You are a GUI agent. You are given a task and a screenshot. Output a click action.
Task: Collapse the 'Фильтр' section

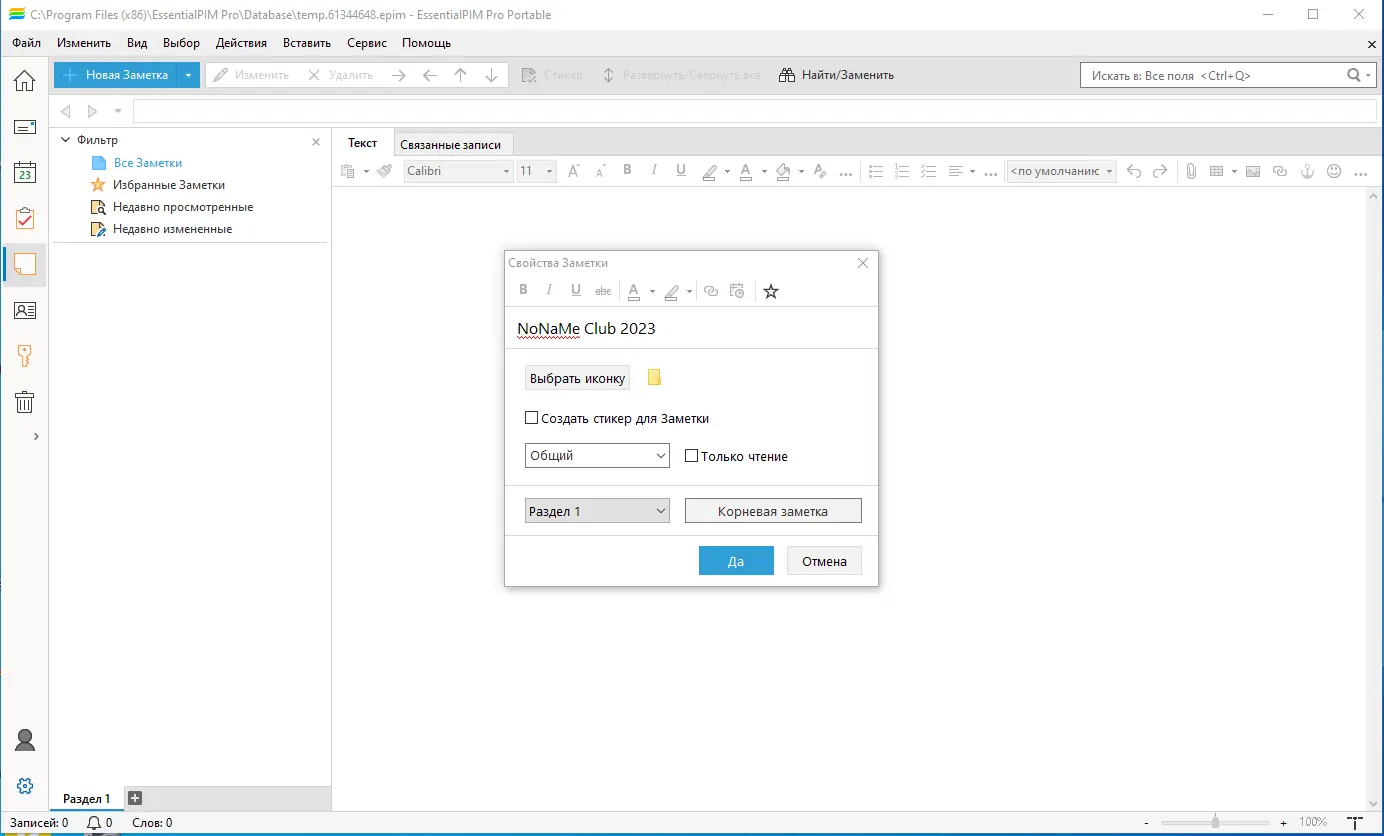pyautogui.click(x=66, y=140)
